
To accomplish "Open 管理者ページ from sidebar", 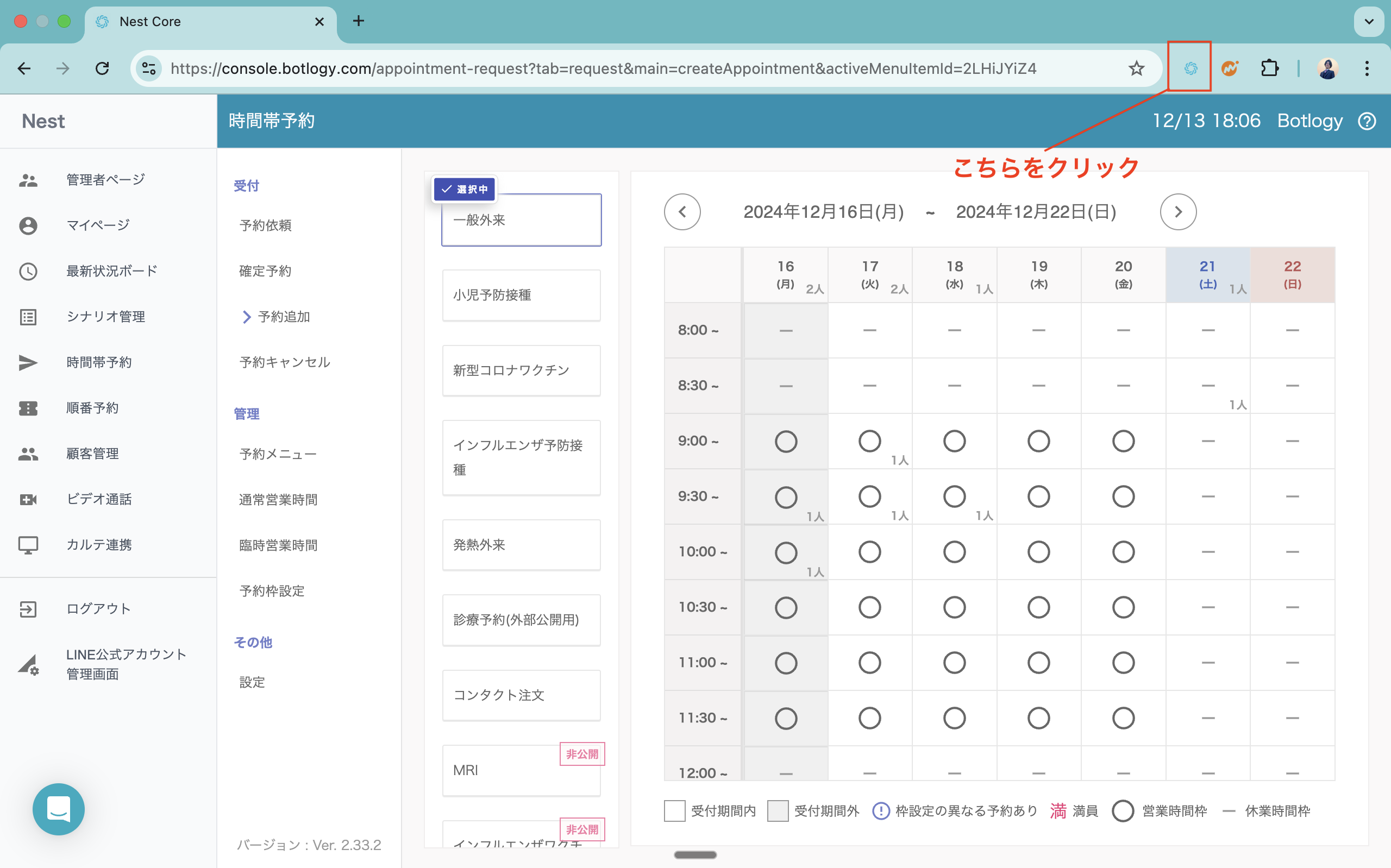I will click(105, 180).
